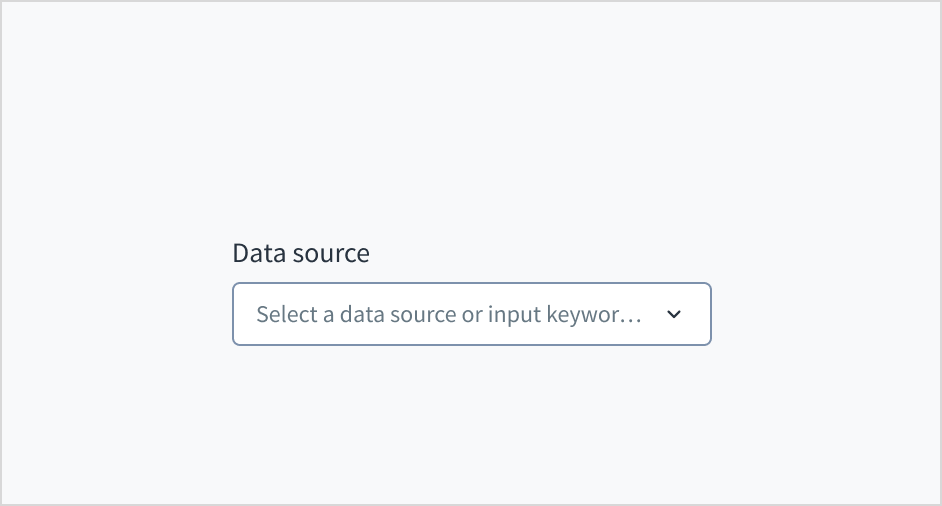Click the chevron-down icon in the combo box

pyautogui.click(x=674, y=314)
